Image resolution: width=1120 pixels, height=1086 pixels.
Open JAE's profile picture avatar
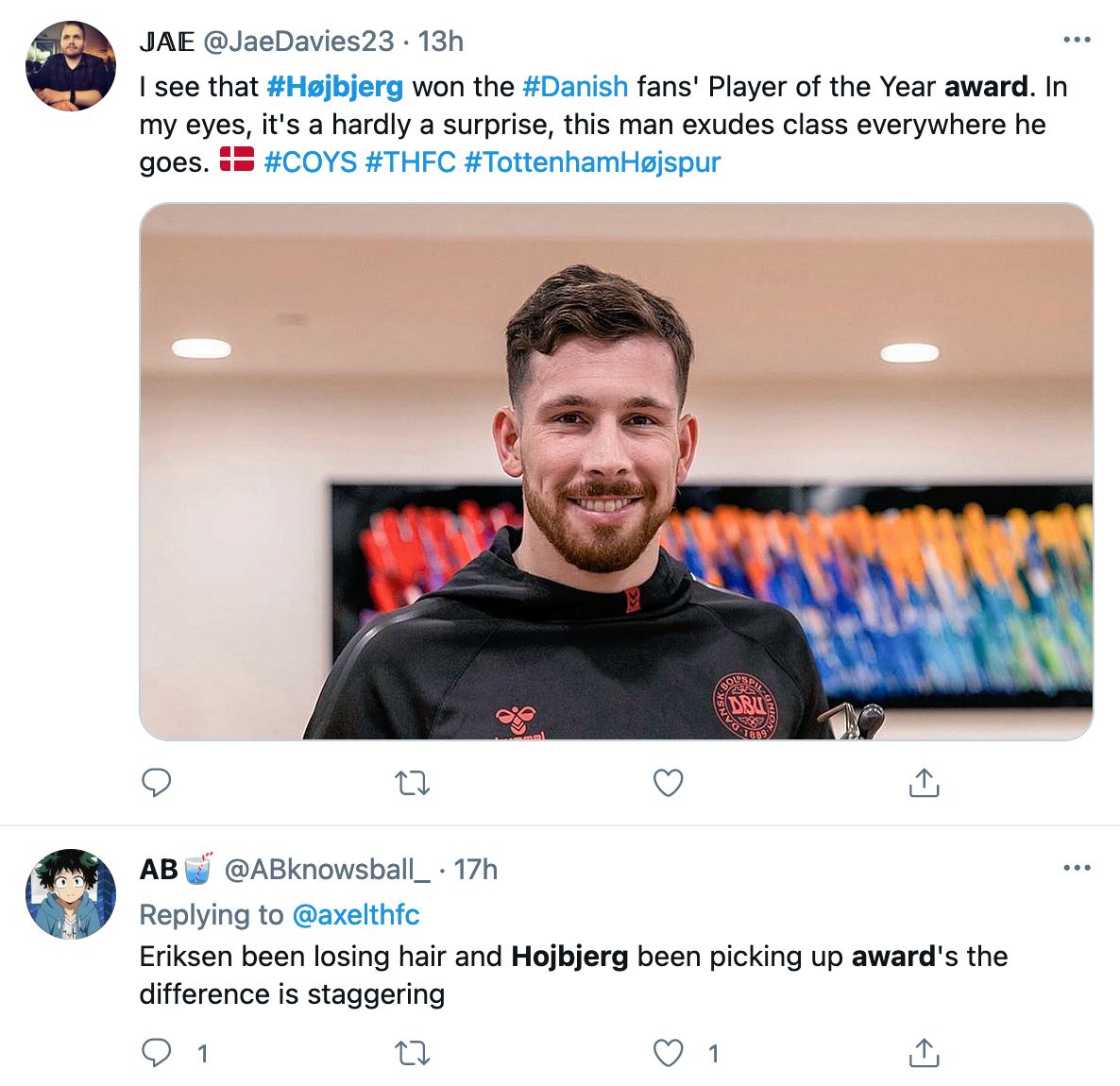pos(71,66)
